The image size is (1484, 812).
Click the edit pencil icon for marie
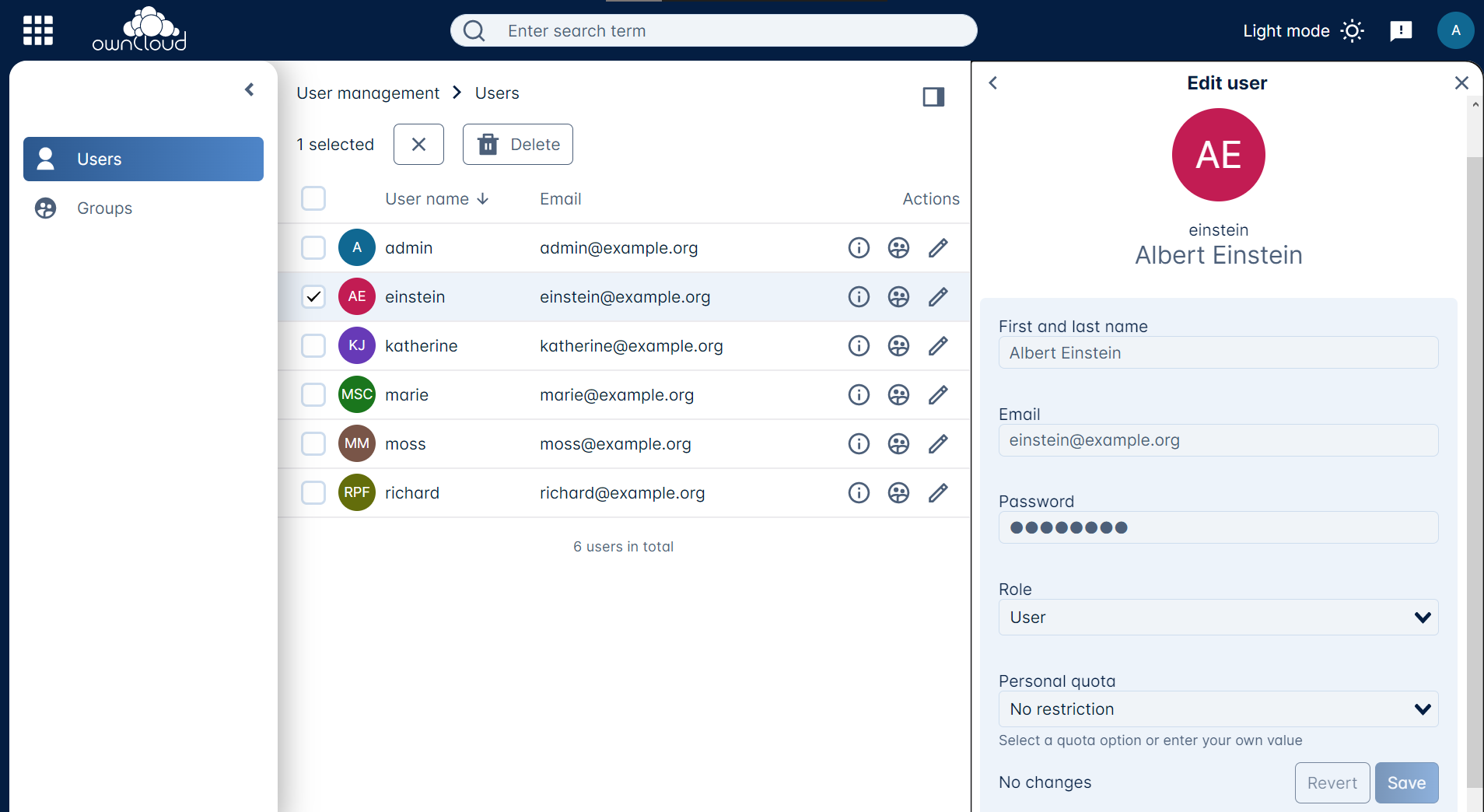click(938, 395)
